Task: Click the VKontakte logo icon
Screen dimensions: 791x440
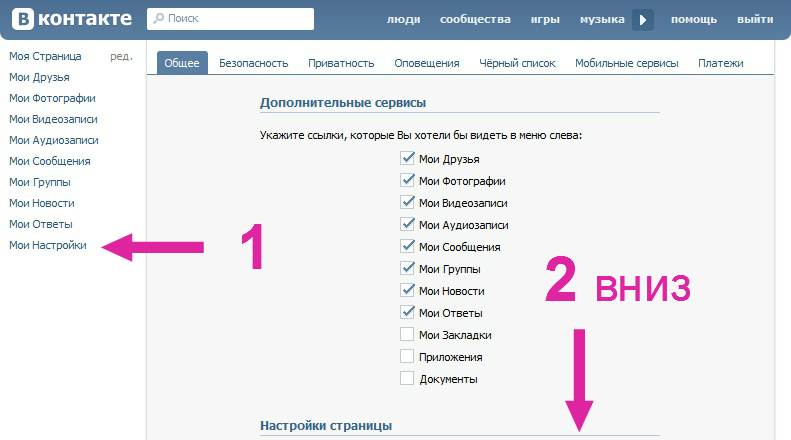Action: 19,19
